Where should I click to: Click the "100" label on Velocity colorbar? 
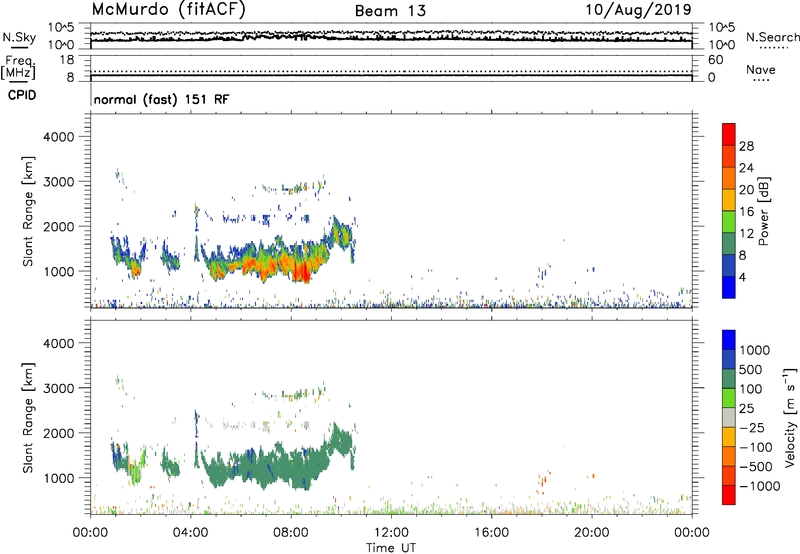[x=751, y=389]
